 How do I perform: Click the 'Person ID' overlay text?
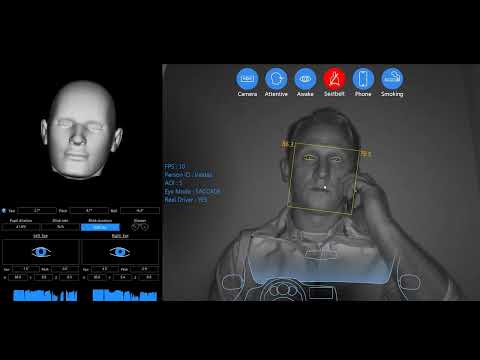pos(188,174)
